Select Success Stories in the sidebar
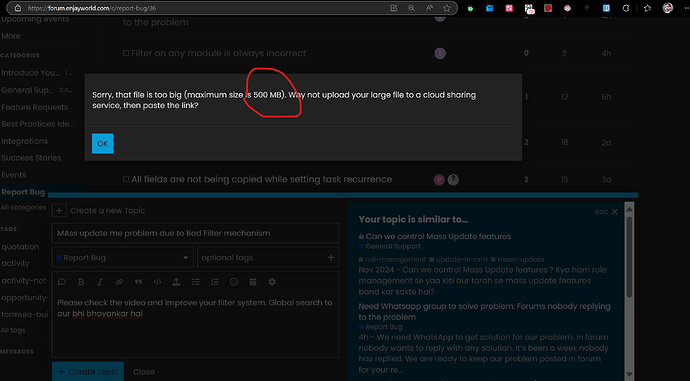The image size is (690, 381). pyautogui.click(x=31, y=158)
